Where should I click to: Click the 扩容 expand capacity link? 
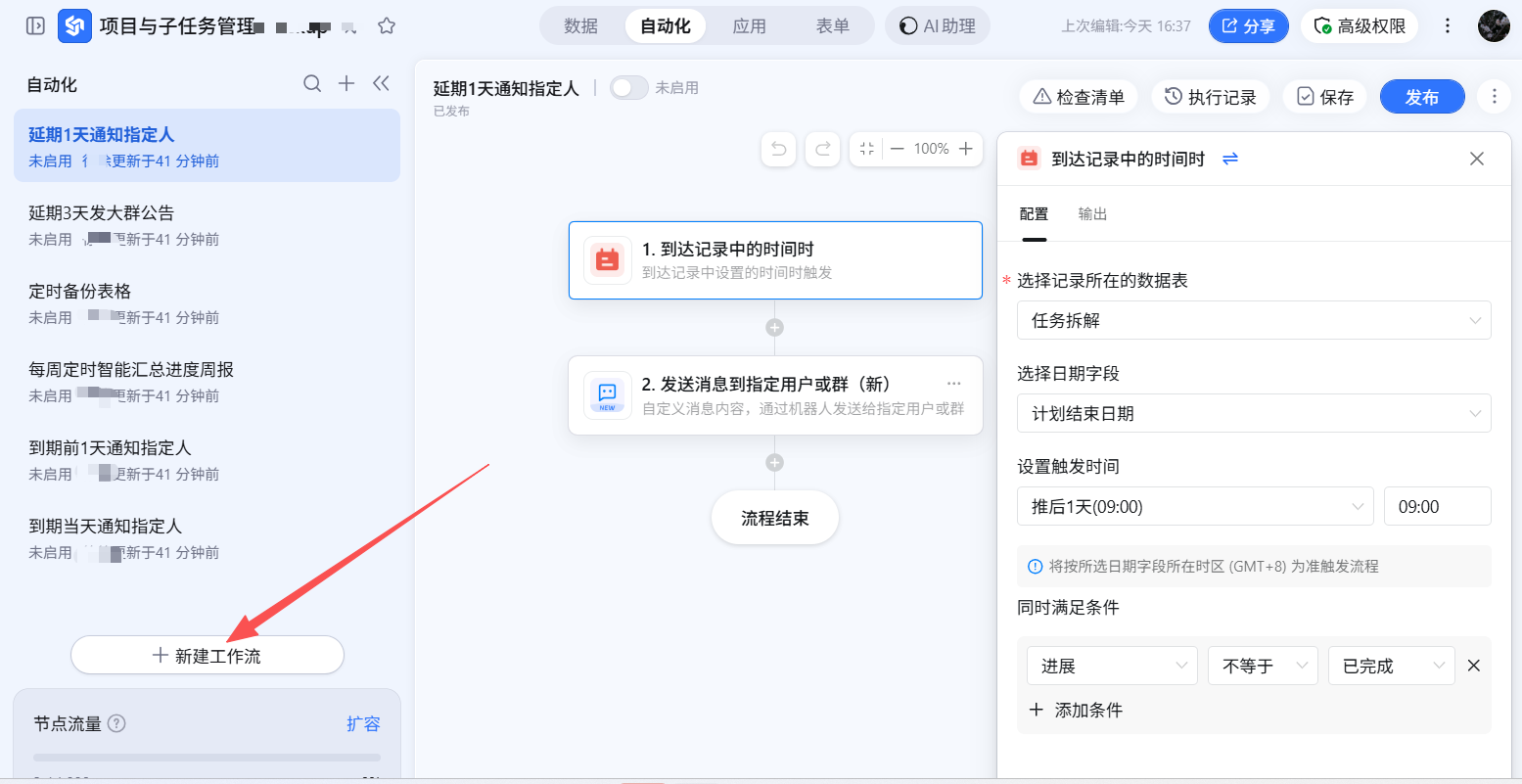coord(363,723)
